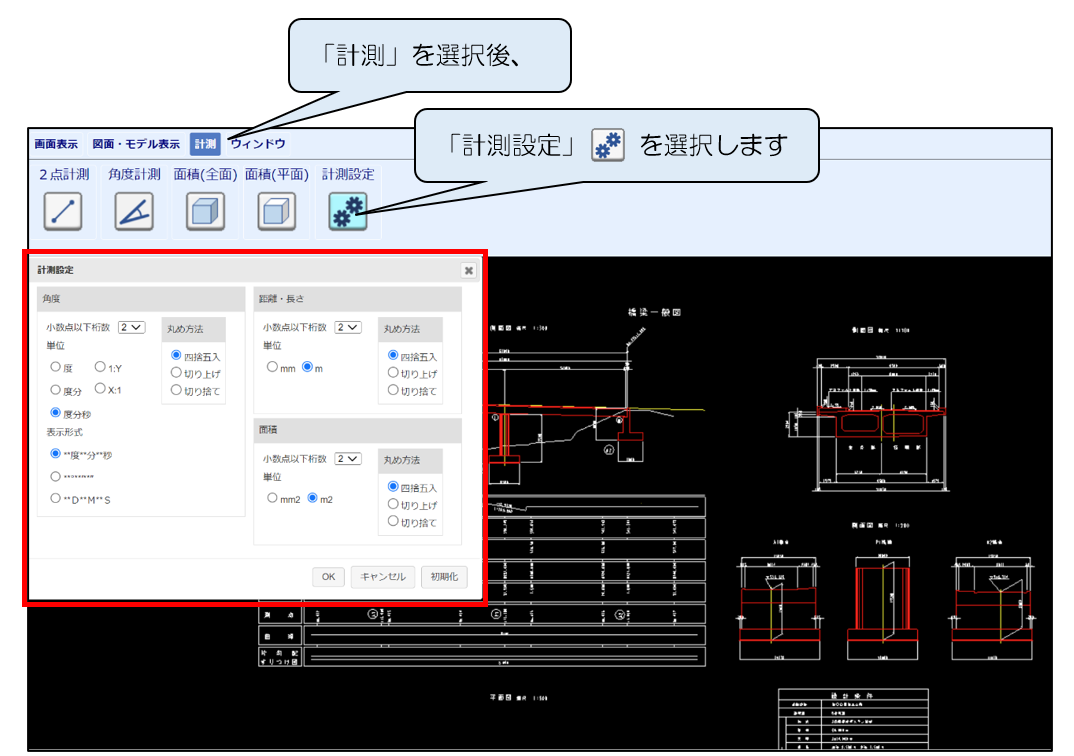The width and height of the screenshot is (1074, 756).
Task: Open the 画面表示 menu
Action: point(56,144)
